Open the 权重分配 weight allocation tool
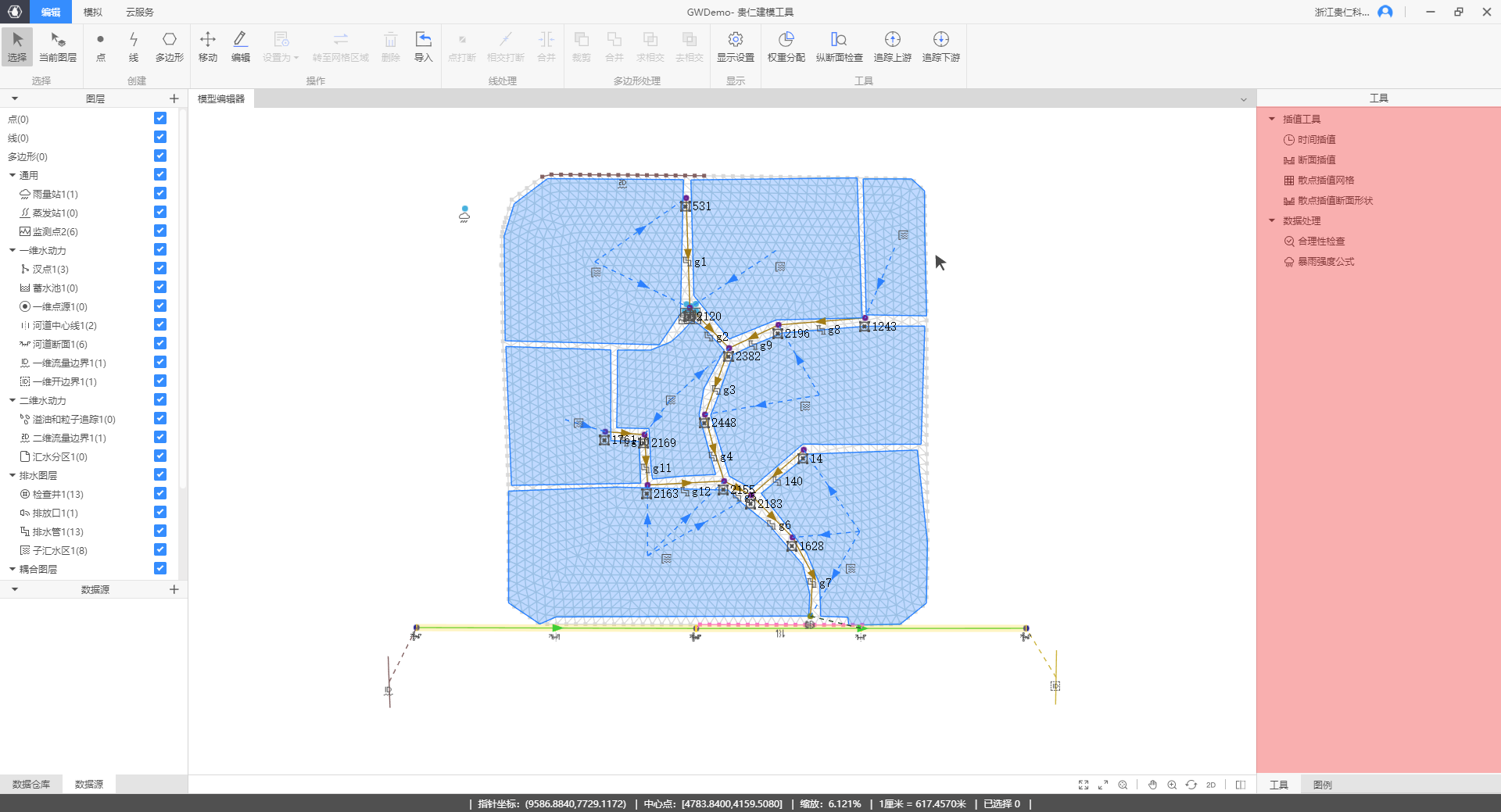 [786, 47]
